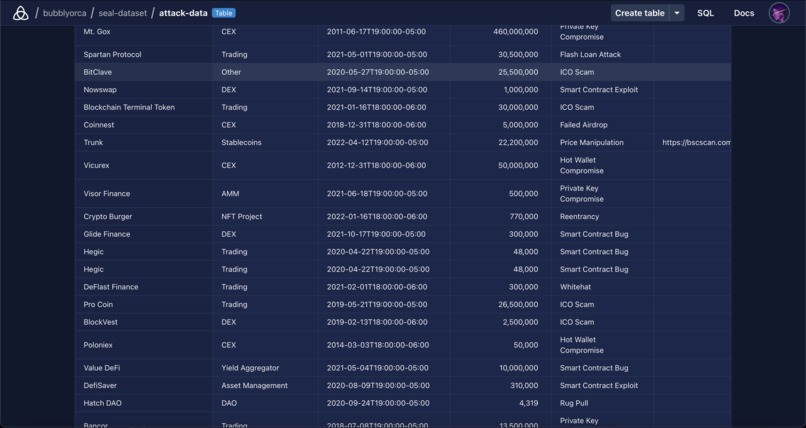Select the Vicurex cell
The image size is (806, 428).
coord(144,165)
